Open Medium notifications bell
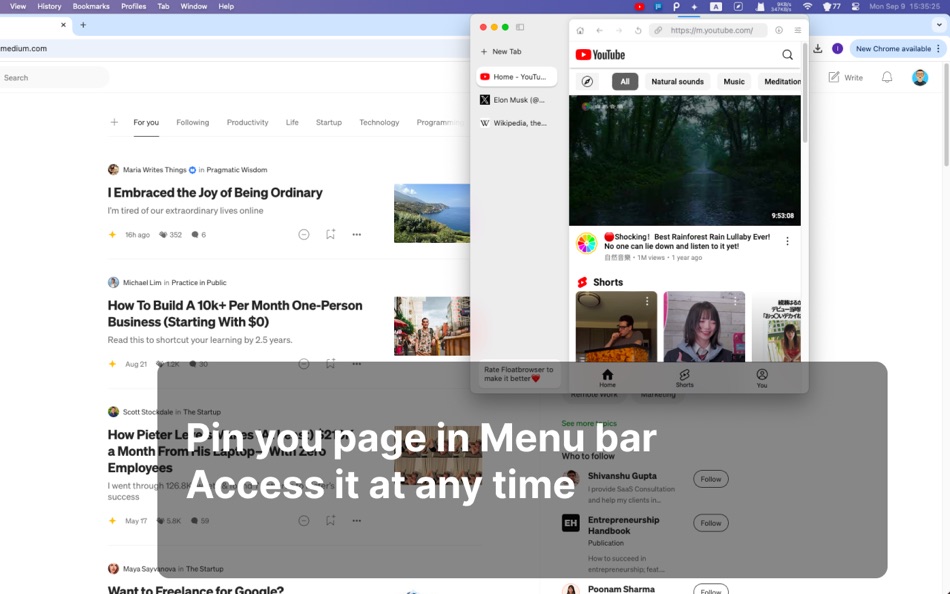The image size is (950, 594). 886,78
